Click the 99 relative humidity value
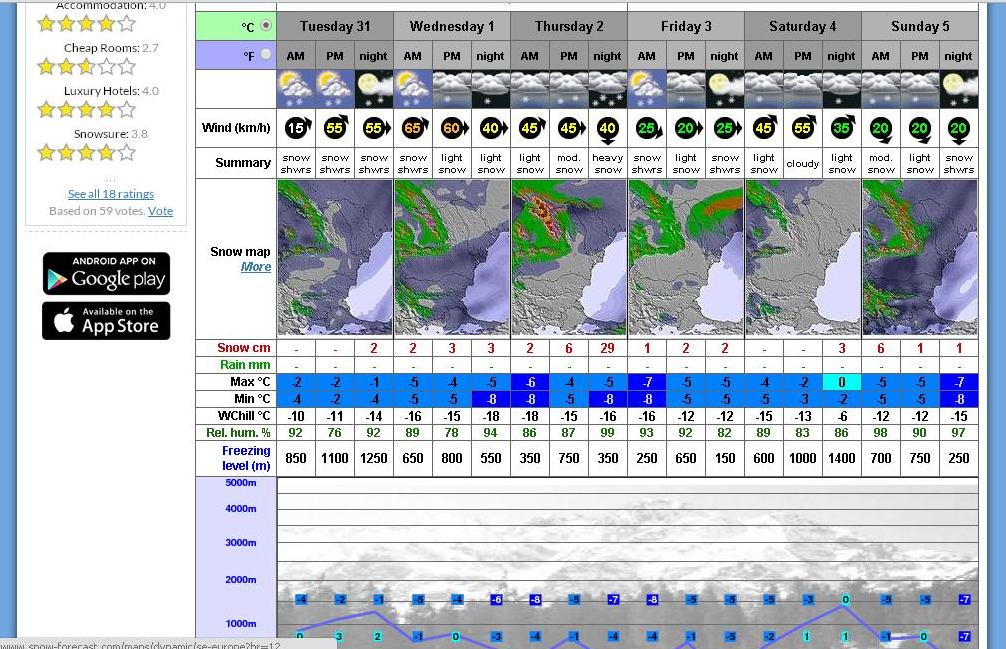Screen dimensions: 1006x649 click(x=608, y=433)
